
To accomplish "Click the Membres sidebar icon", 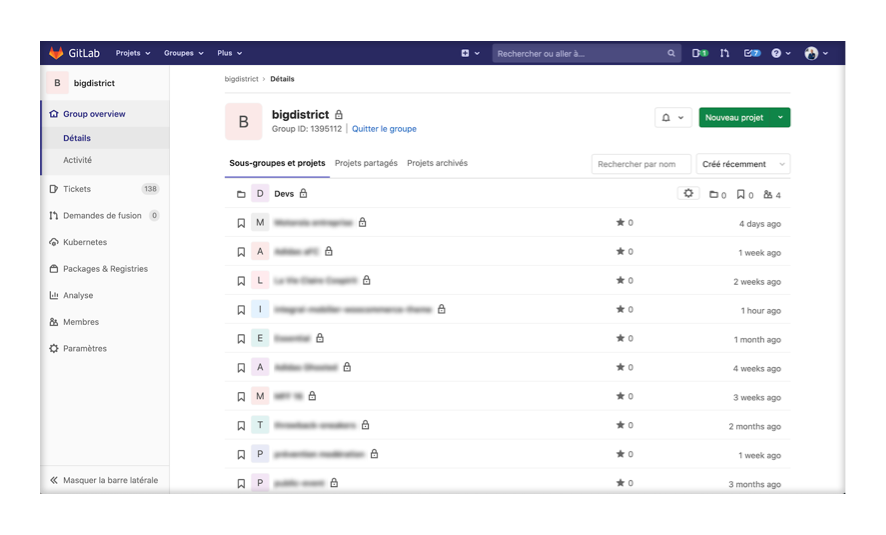I will (54, 322).
